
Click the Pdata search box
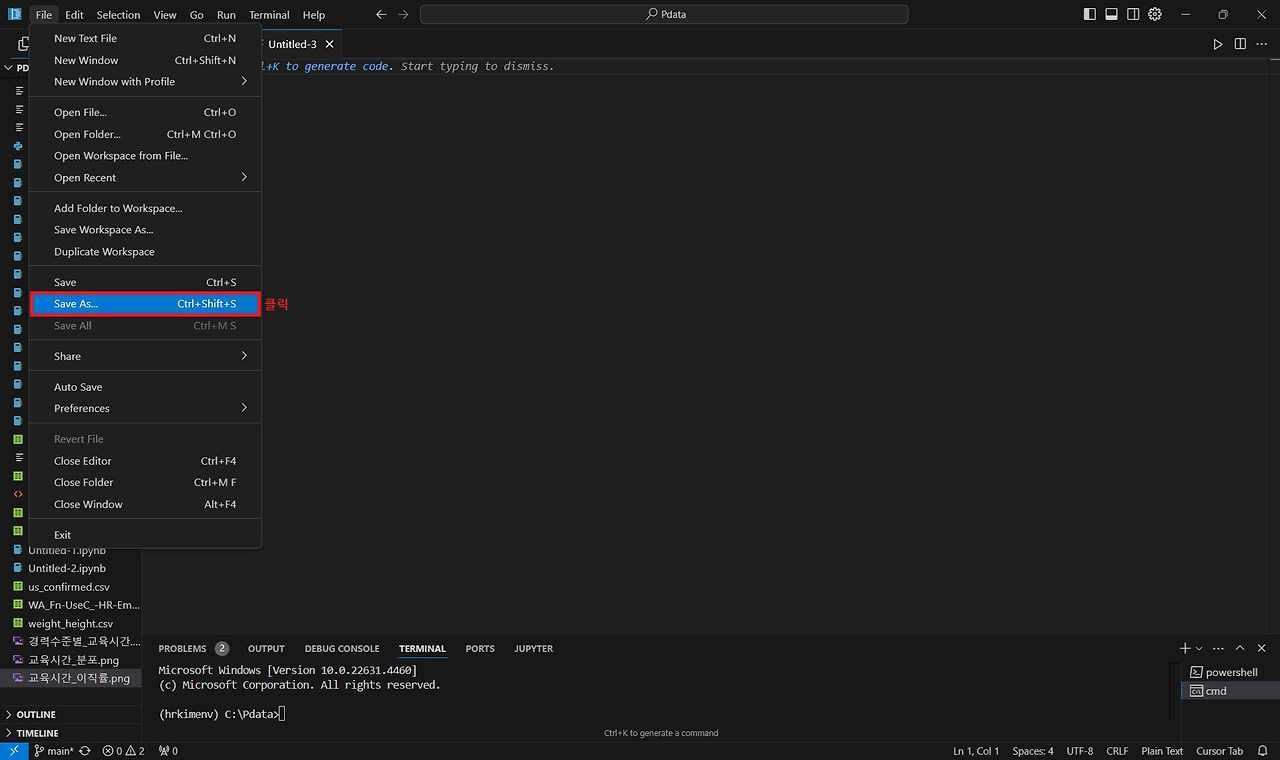(x=663, y=14)
